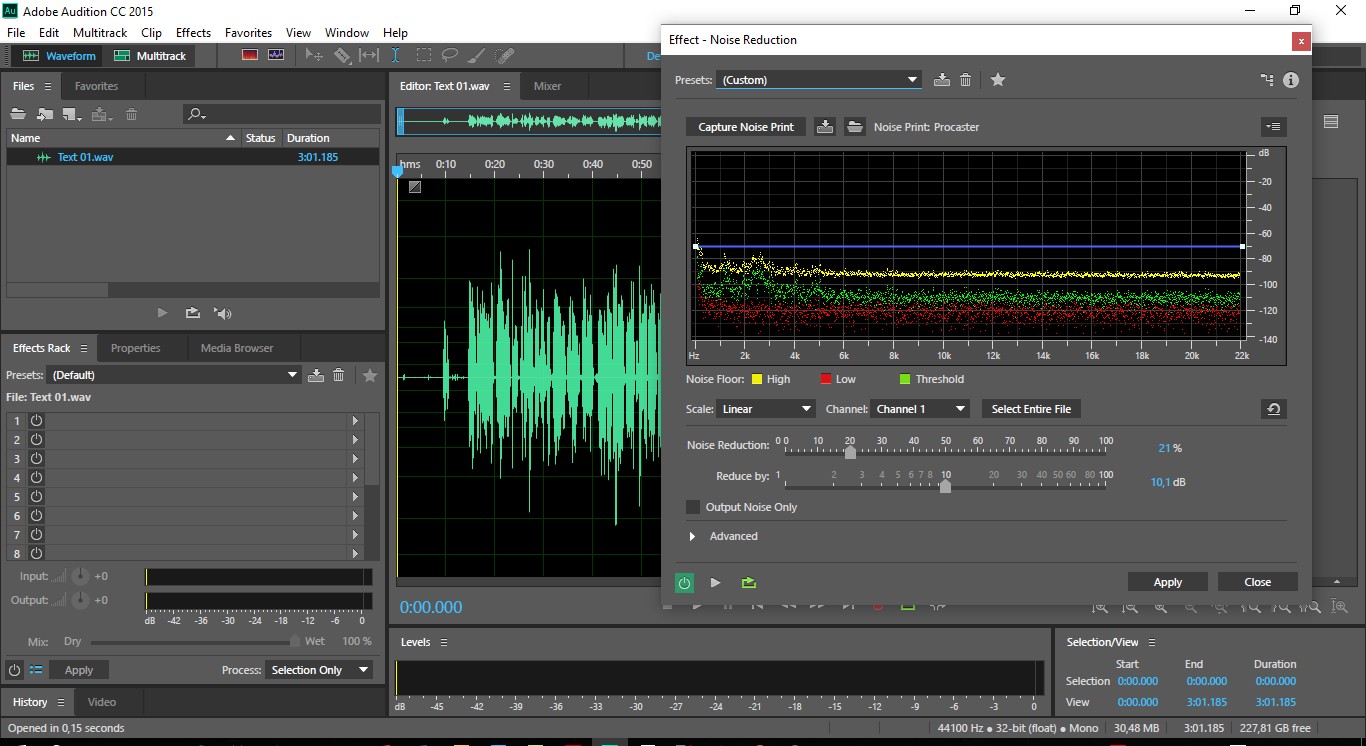Open the Presets (Custom) dropdown
The width and height of the screenshot is (1366, 746).
[x=818, y=80]
